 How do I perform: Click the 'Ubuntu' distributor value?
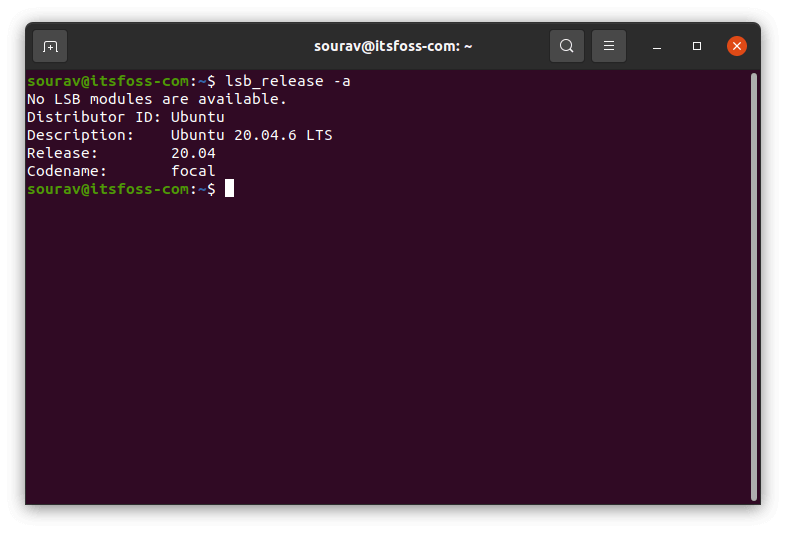tap(198, 117)
